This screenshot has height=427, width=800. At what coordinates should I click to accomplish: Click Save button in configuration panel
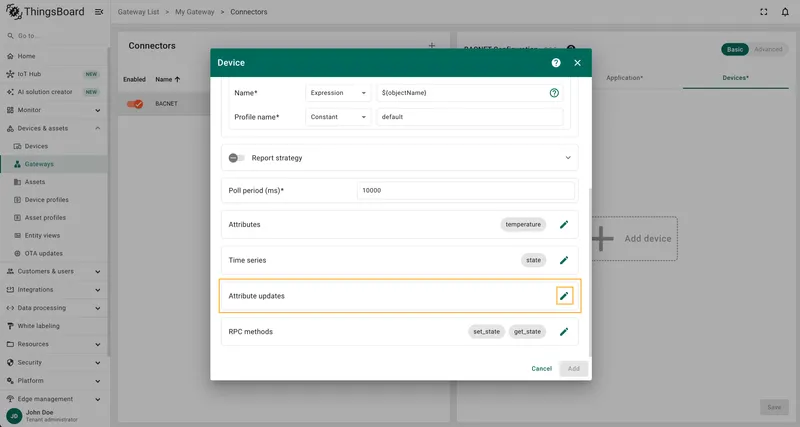pyautogui.click(x=774, y=407)
